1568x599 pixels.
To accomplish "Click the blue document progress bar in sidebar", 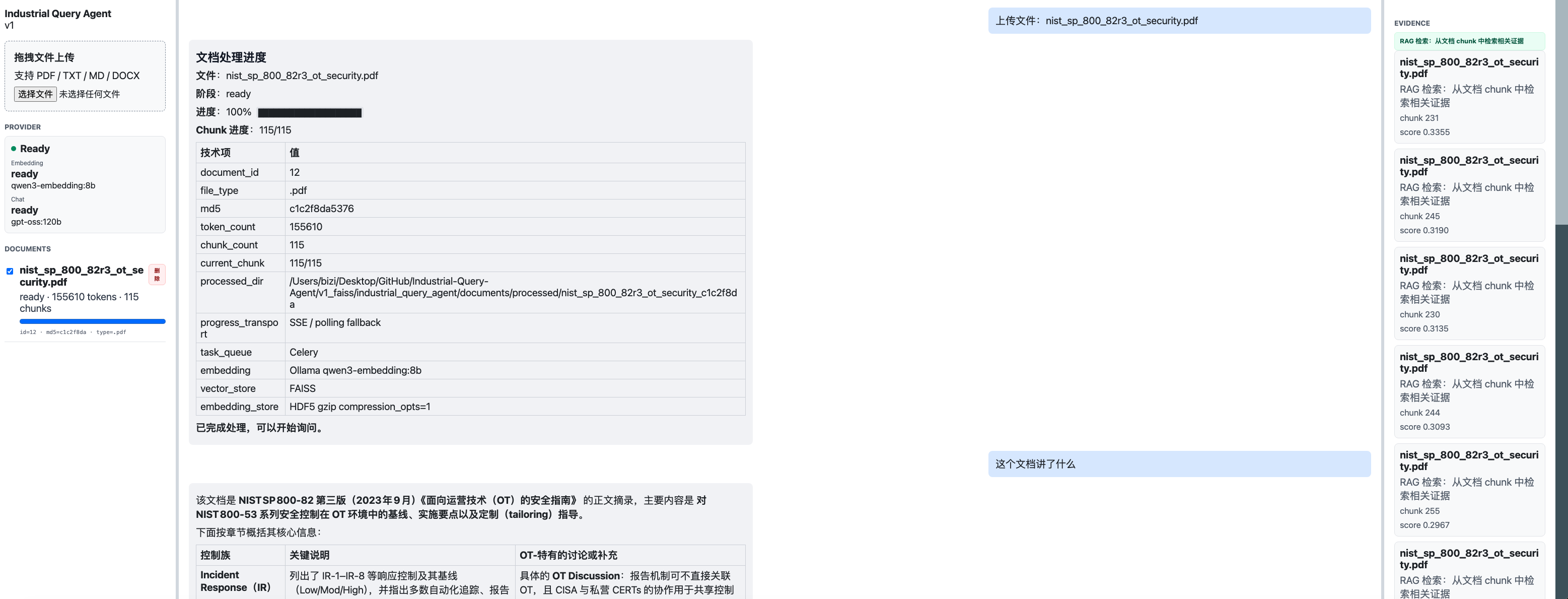I will tap(93, 321).
